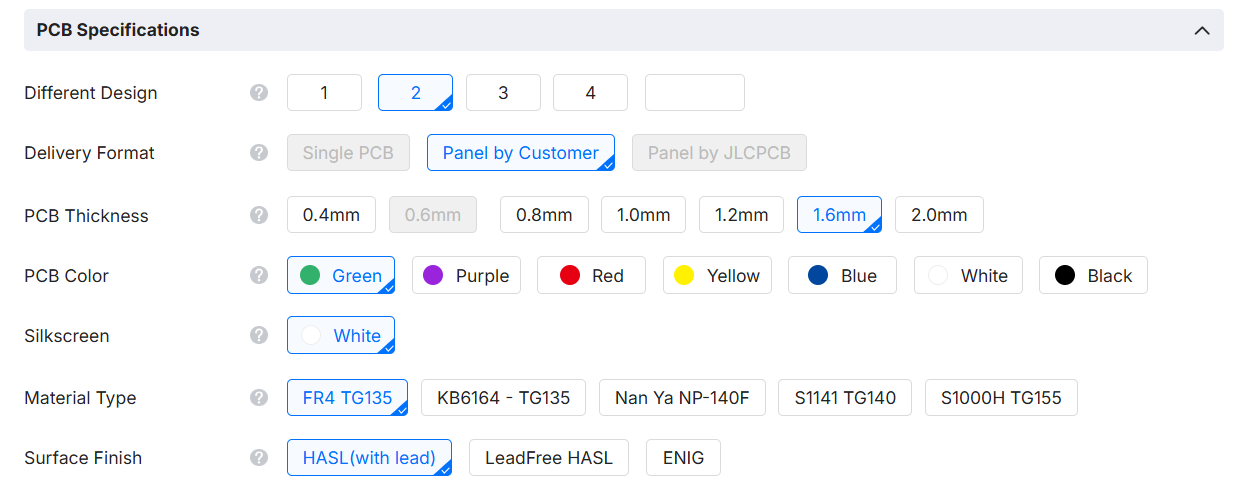Image resolution: width=1241 pixels, height=501 pixels.
Task: Select 1 for Different Design
Action: 324,93
